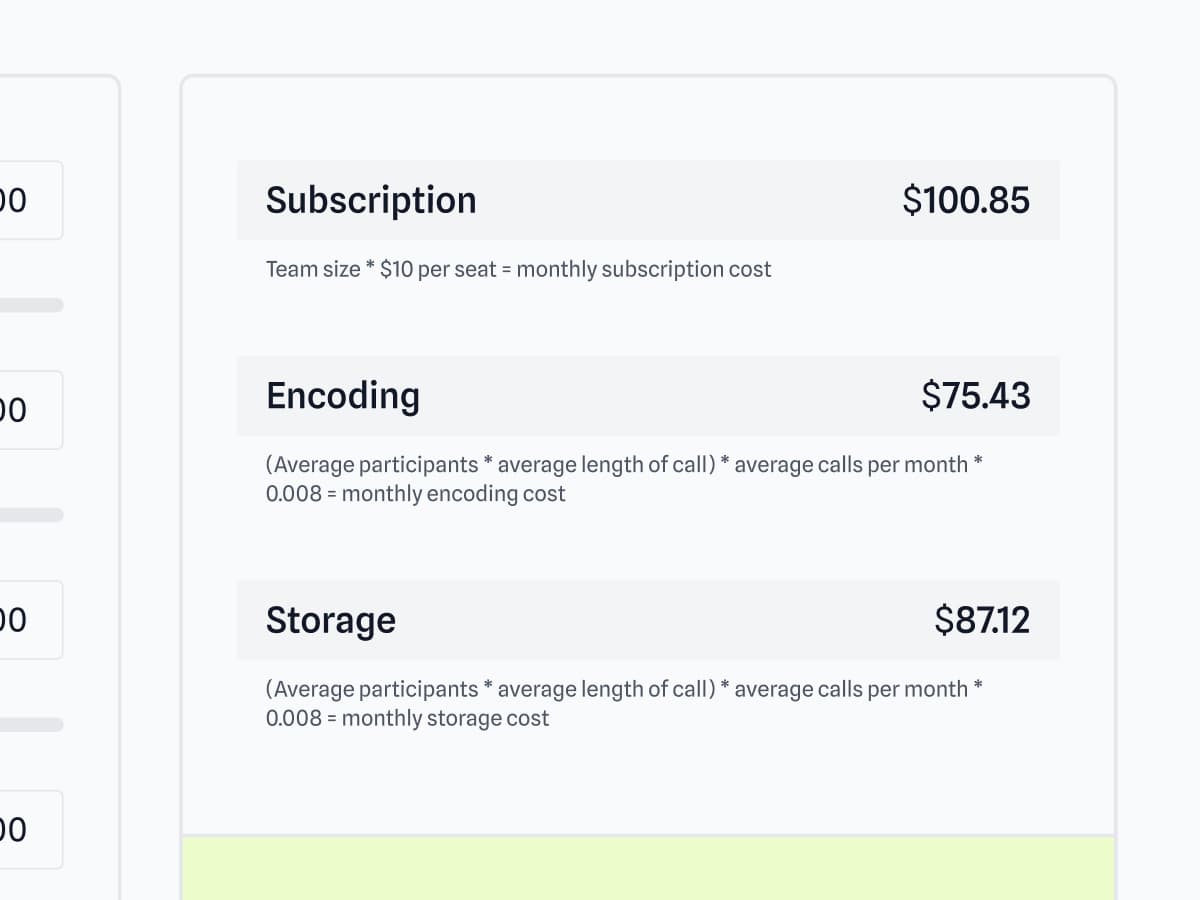
Task: Focus the third number input on the left
Action: click(28, 620)
